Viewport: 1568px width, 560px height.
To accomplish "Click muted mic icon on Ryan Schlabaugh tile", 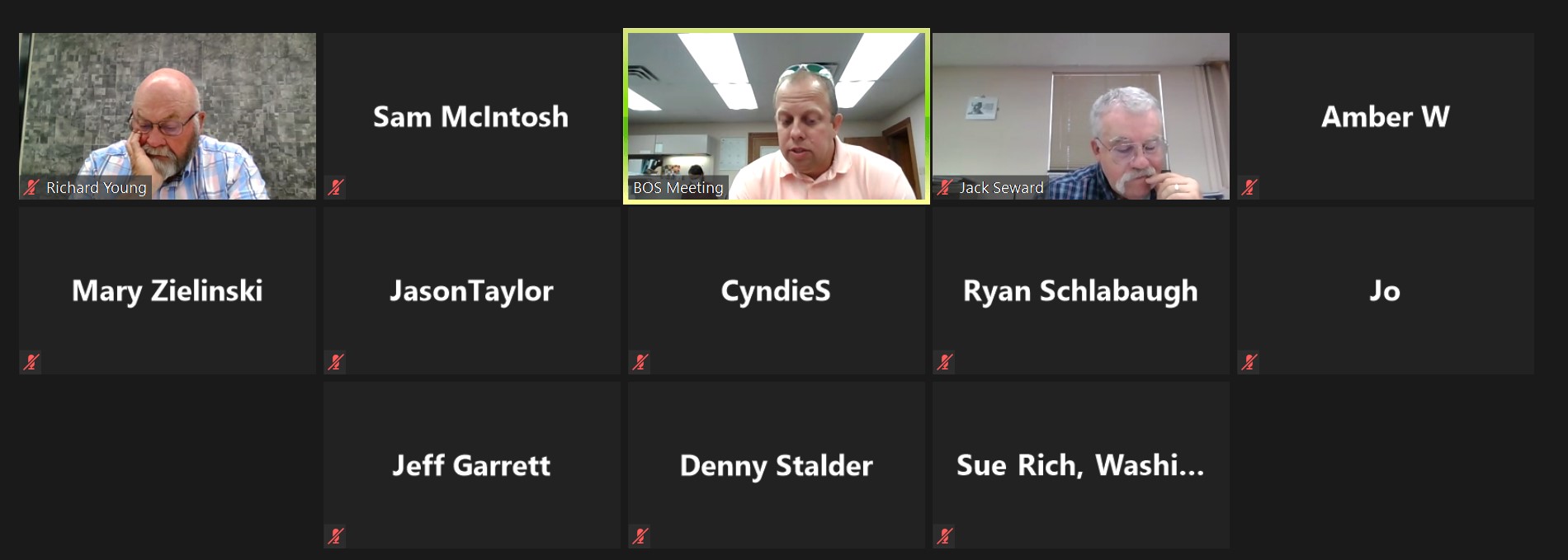I will (944, 361).
